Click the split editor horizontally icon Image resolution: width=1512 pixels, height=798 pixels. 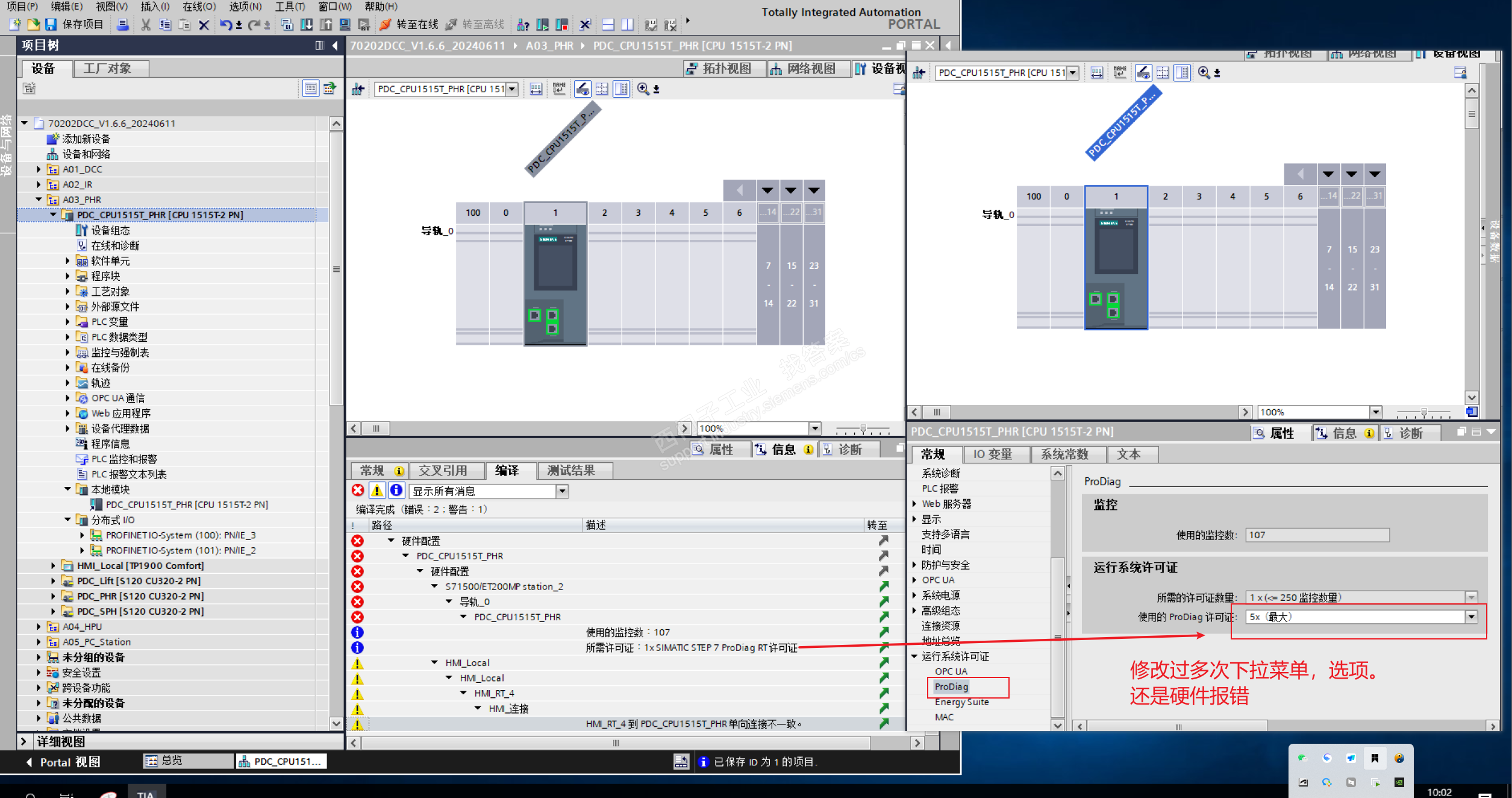coord(608,24)
